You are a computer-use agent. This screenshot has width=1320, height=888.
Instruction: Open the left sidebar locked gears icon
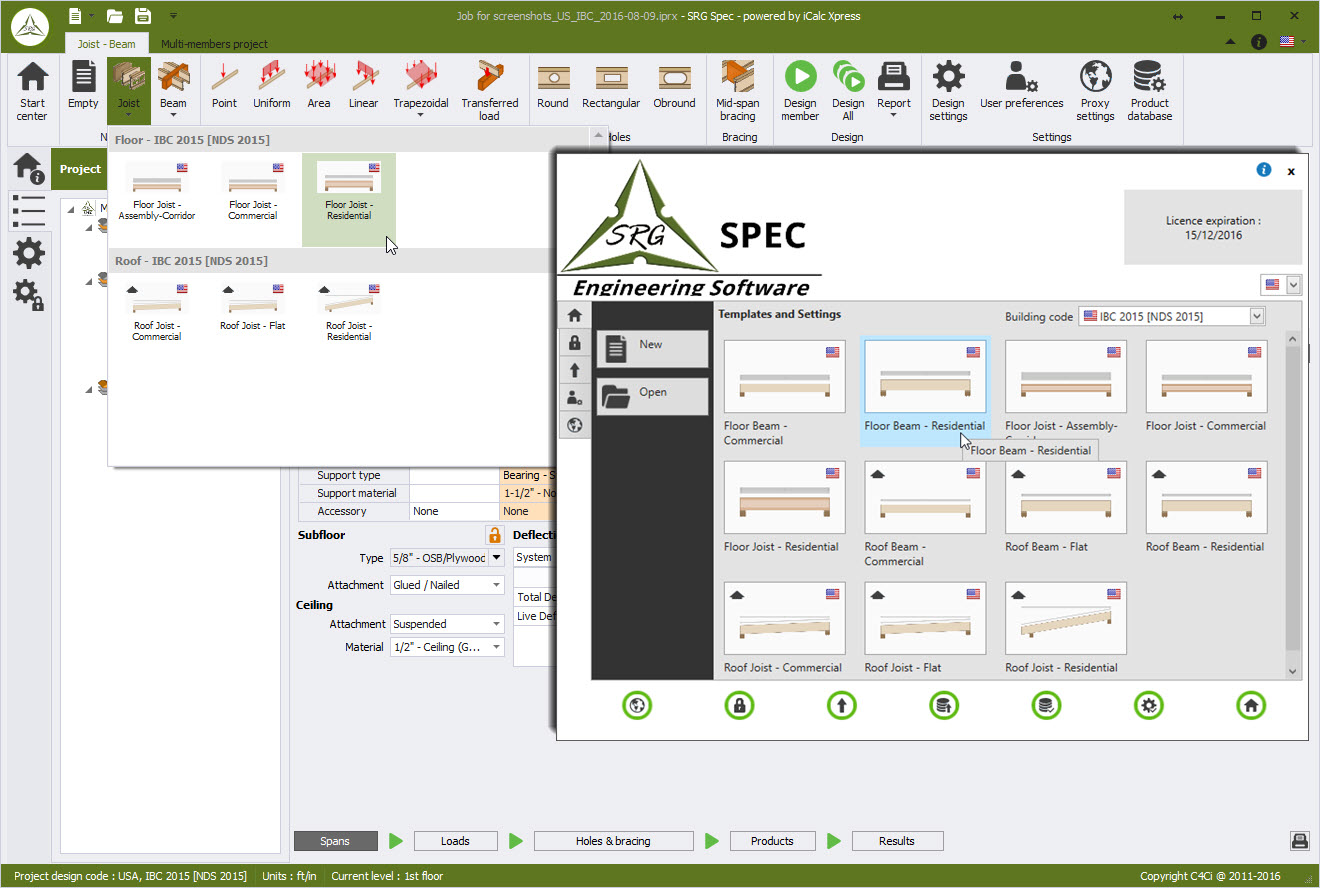tap(28, 295)
